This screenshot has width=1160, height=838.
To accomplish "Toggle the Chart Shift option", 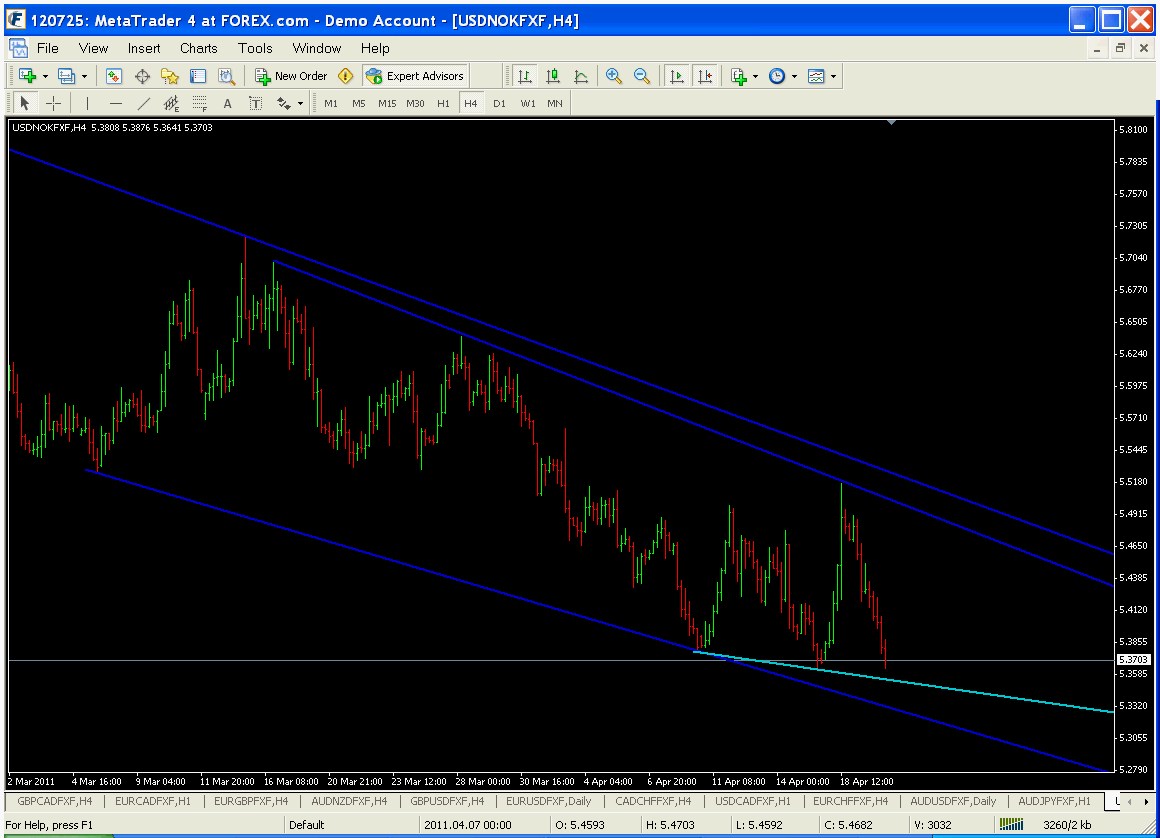I will pyautogui.click(x=706, y=76).
